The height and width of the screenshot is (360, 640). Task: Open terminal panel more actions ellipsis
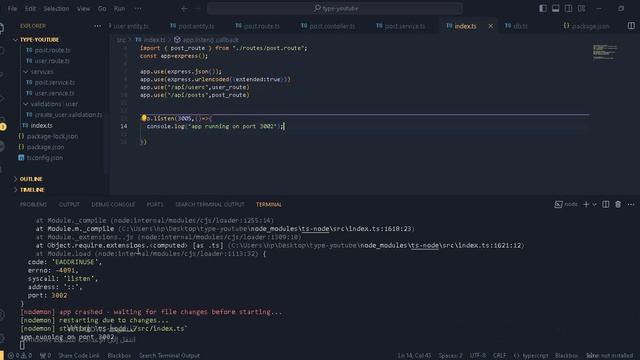[631, 204]
